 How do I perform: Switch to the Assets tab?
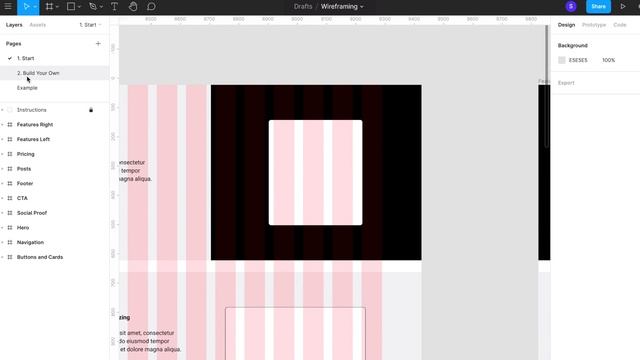point(38,25)
